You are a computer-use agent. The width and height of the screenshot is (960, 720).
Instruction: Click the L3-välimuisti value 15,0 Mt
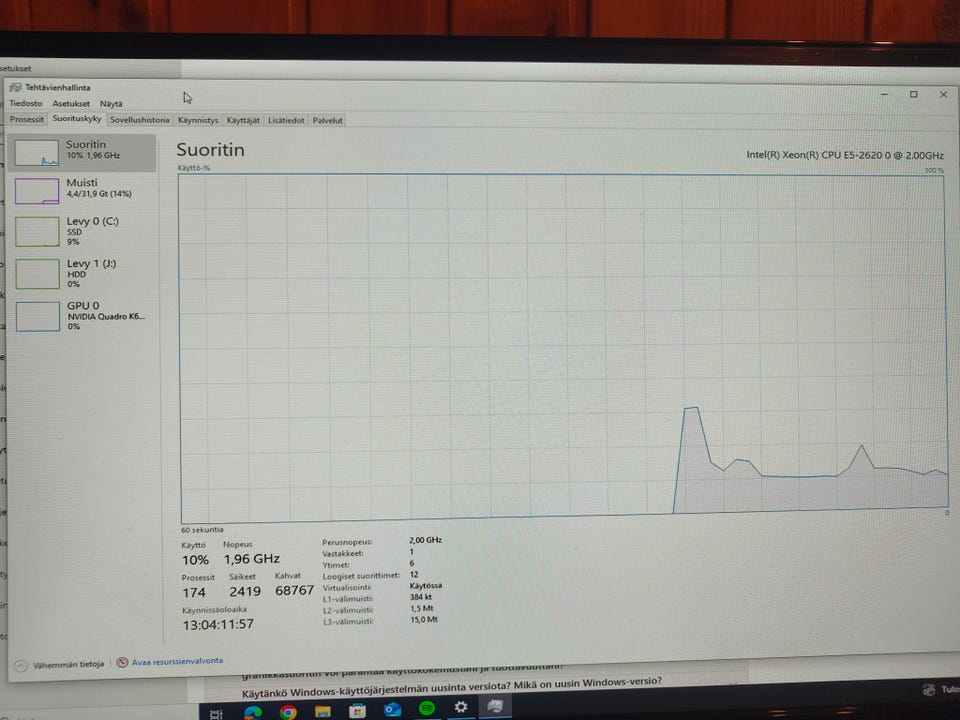pyautogui.click(x=424, y=620)
